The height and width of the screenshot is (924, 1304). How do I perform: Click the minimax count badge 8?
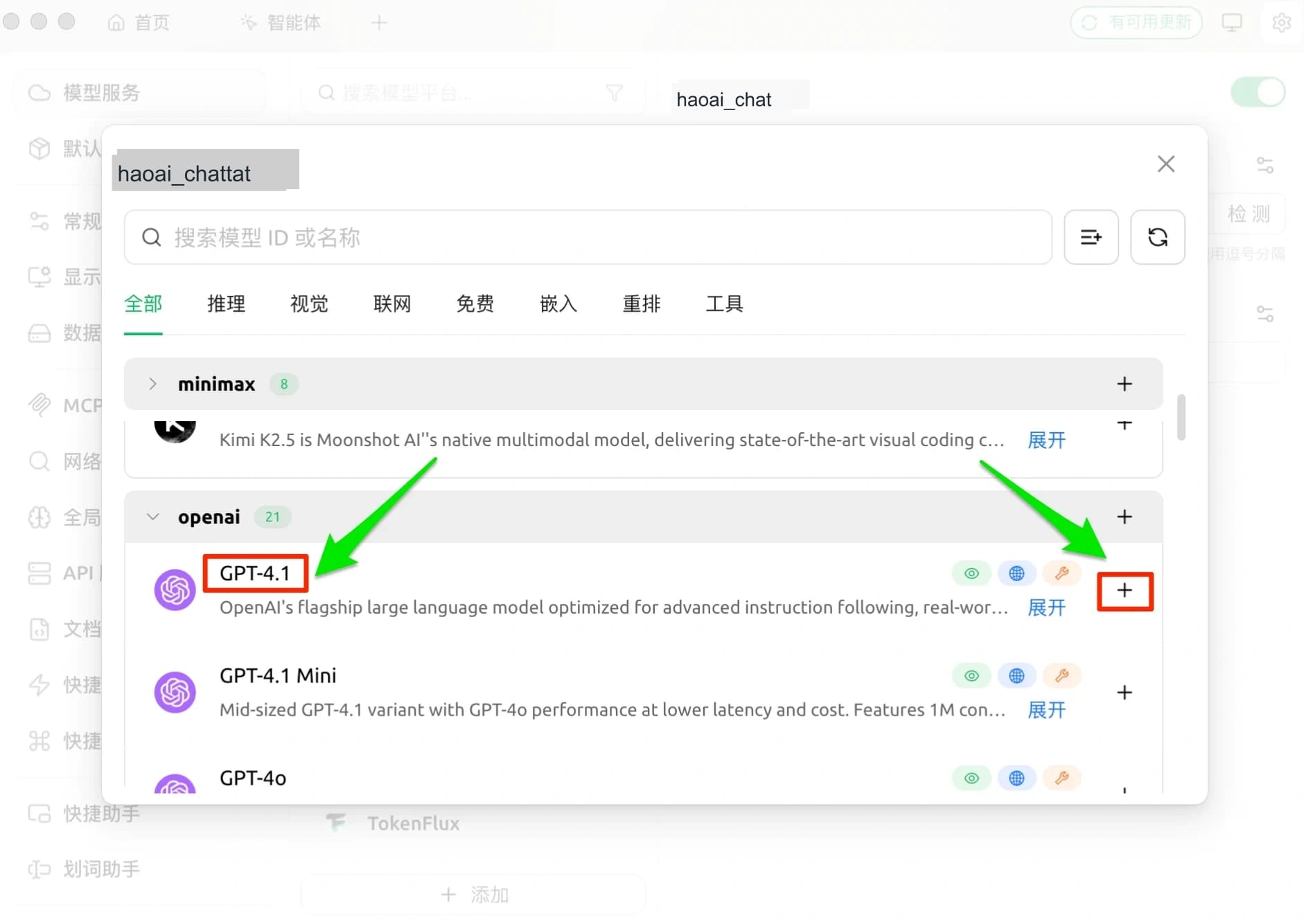tap(284, 384)
